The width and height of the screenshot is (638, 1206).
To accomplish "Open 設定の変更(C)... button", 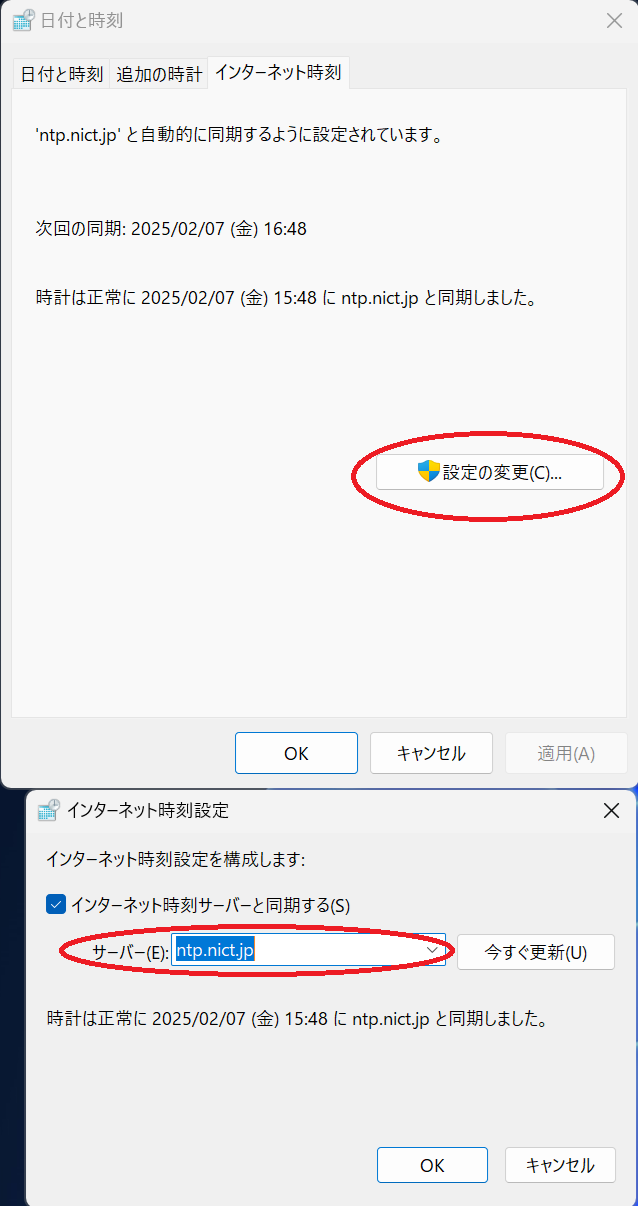I will click(490, 473).
